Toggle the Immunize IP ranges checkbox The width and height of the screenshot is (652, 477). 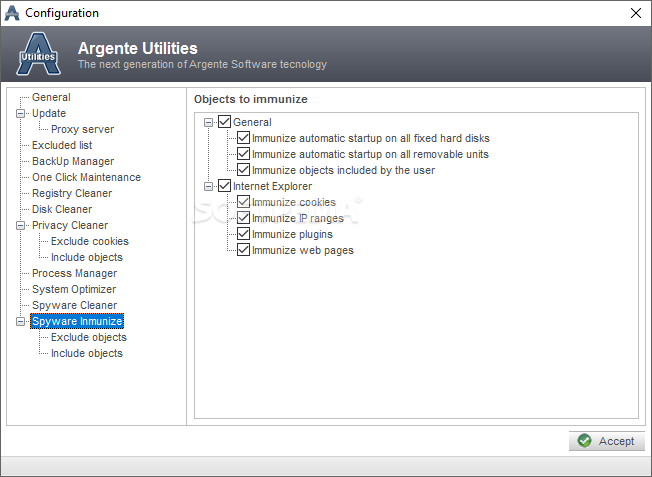243,218
